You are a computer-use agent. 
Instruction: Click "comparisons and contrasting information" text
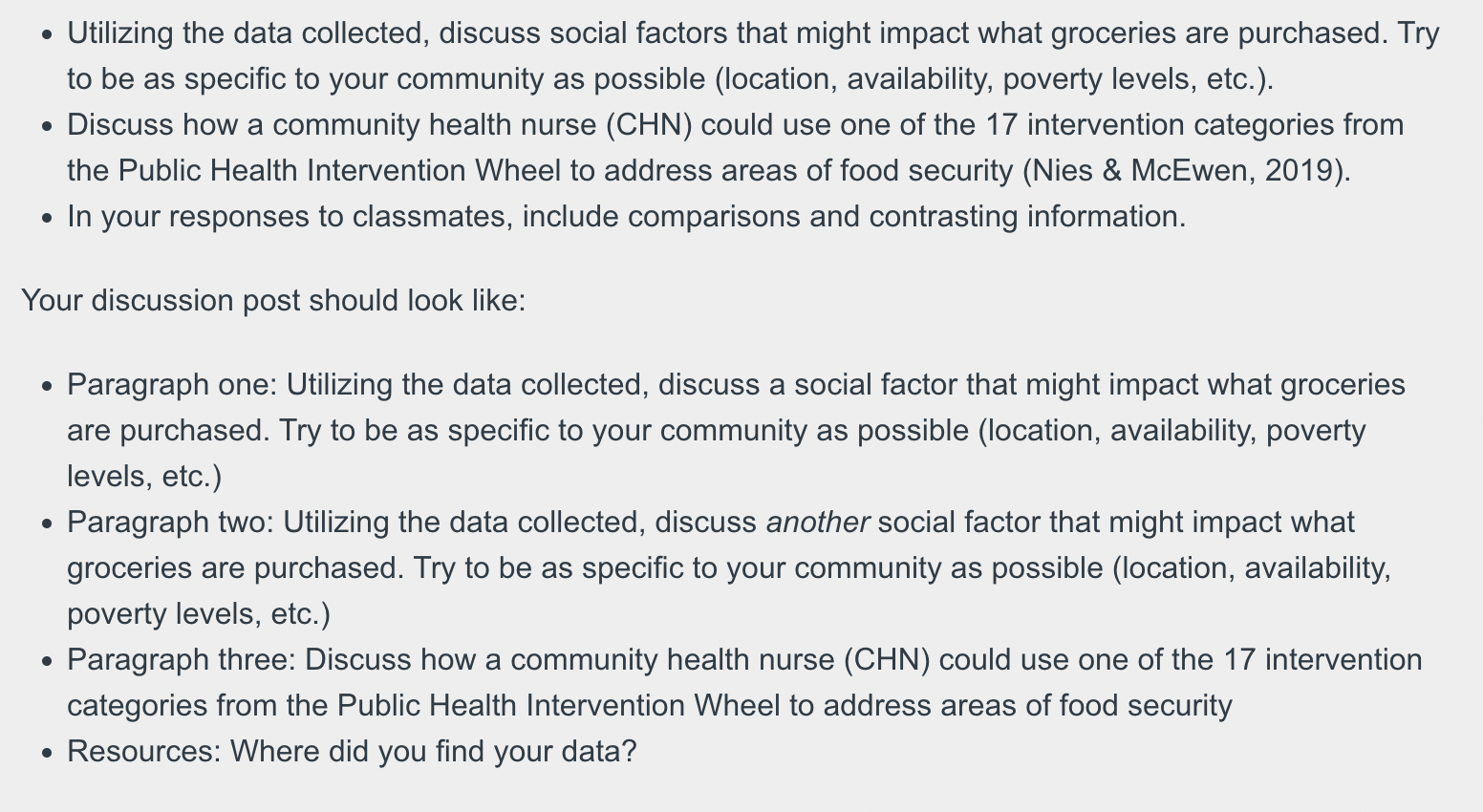pyautogui.click(x=904, y=217)
